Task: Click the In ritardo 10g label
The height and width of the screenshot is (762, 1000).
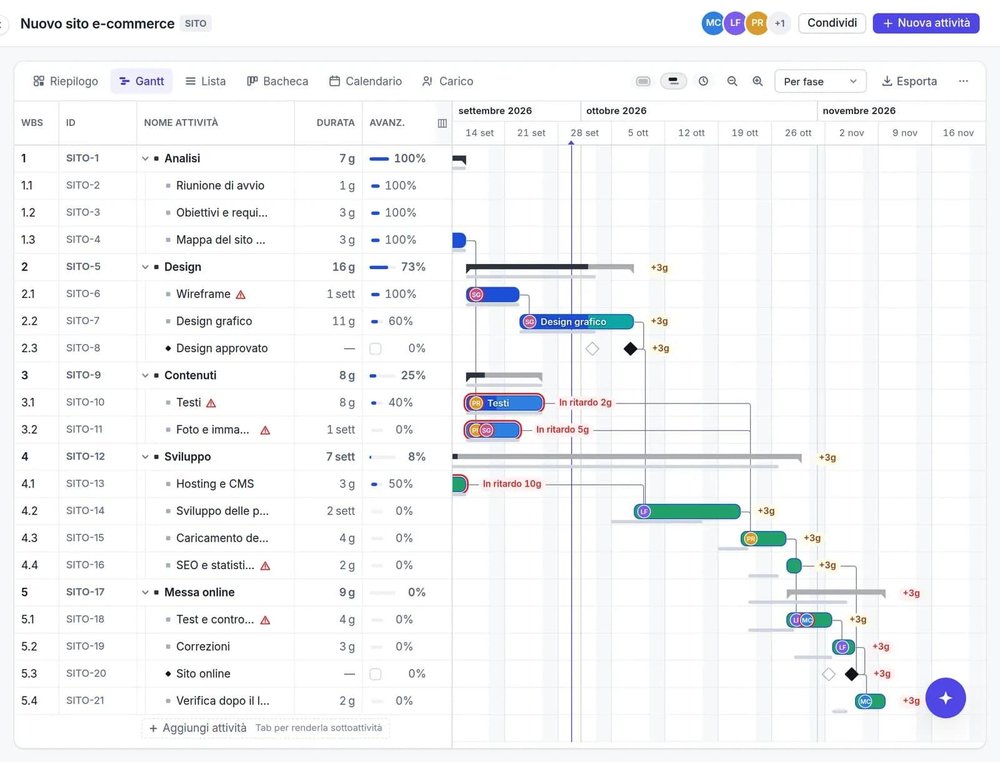Action: [x=512, y=484]
